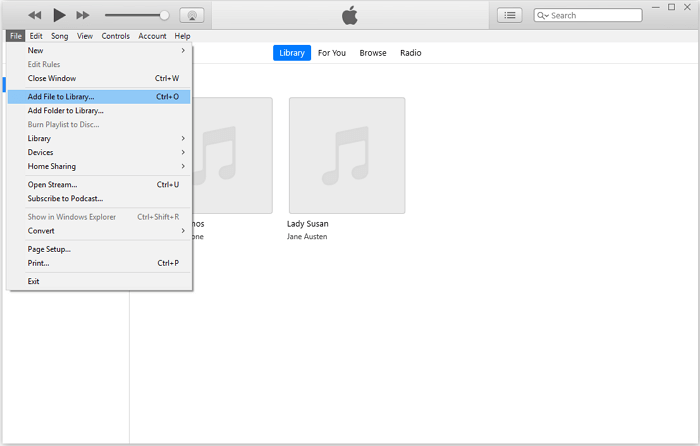Expand the Home Sharing submenu
The image size is (700, 446).
point(99,166)
